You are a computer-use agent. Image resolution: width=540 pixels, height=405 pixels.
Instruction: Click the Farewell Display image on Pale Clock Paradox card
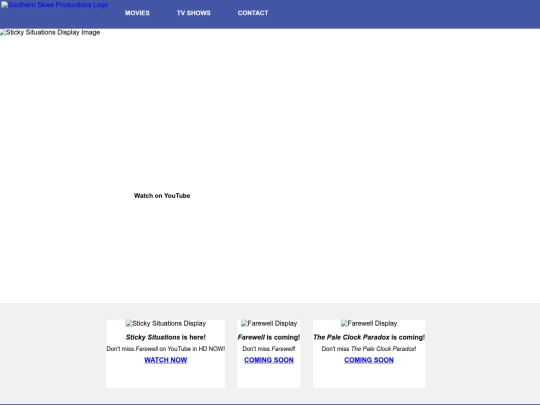click(369, 323)
